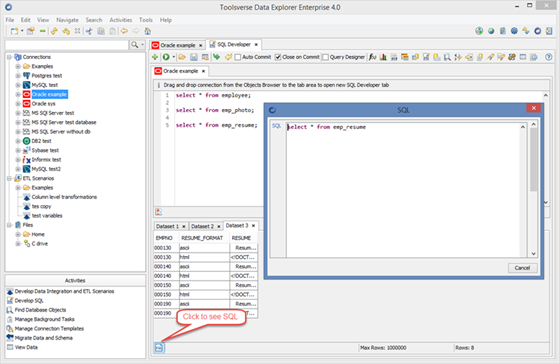The height and width of the screenshot is (364, 560).
Task: Select the Informix test connection
Action: coord(46,160)
